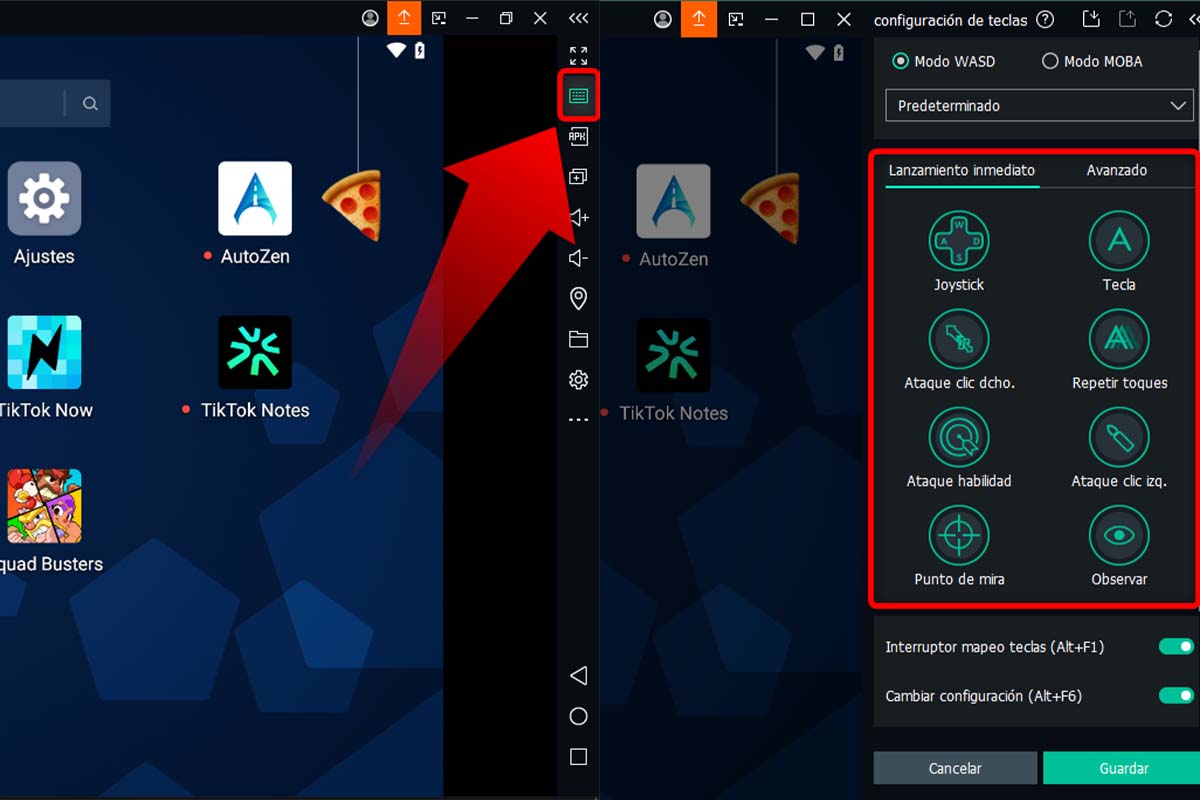Select the Punto de mira crosshair
Image resolution: width=1200 pixels, height=800 pixels.
tap(959, 536)
